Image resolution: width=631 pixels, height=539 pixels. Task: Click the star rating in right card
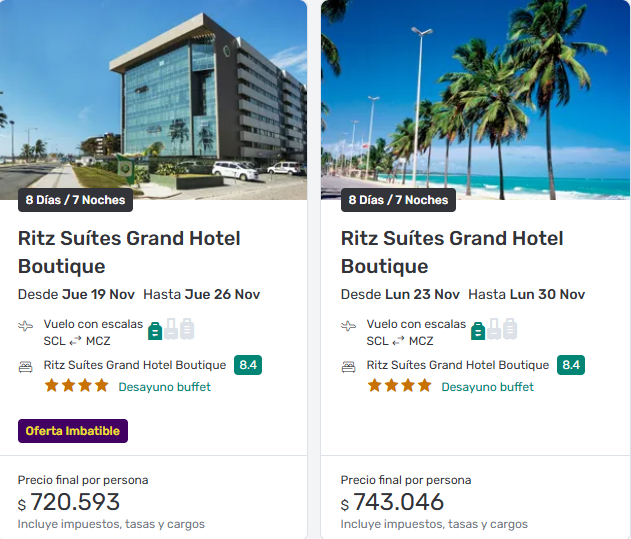[x=399, y=386]
